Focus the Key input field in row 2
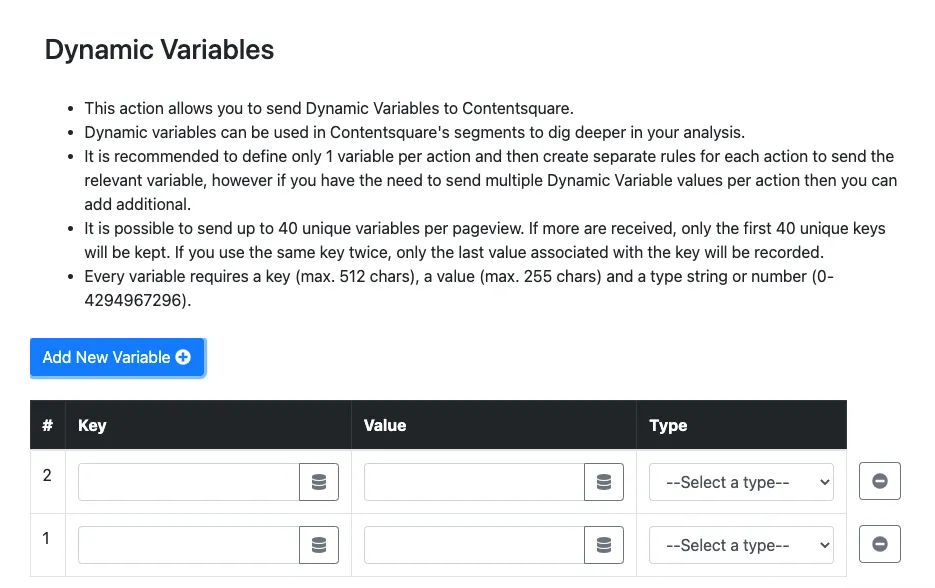 189,482
